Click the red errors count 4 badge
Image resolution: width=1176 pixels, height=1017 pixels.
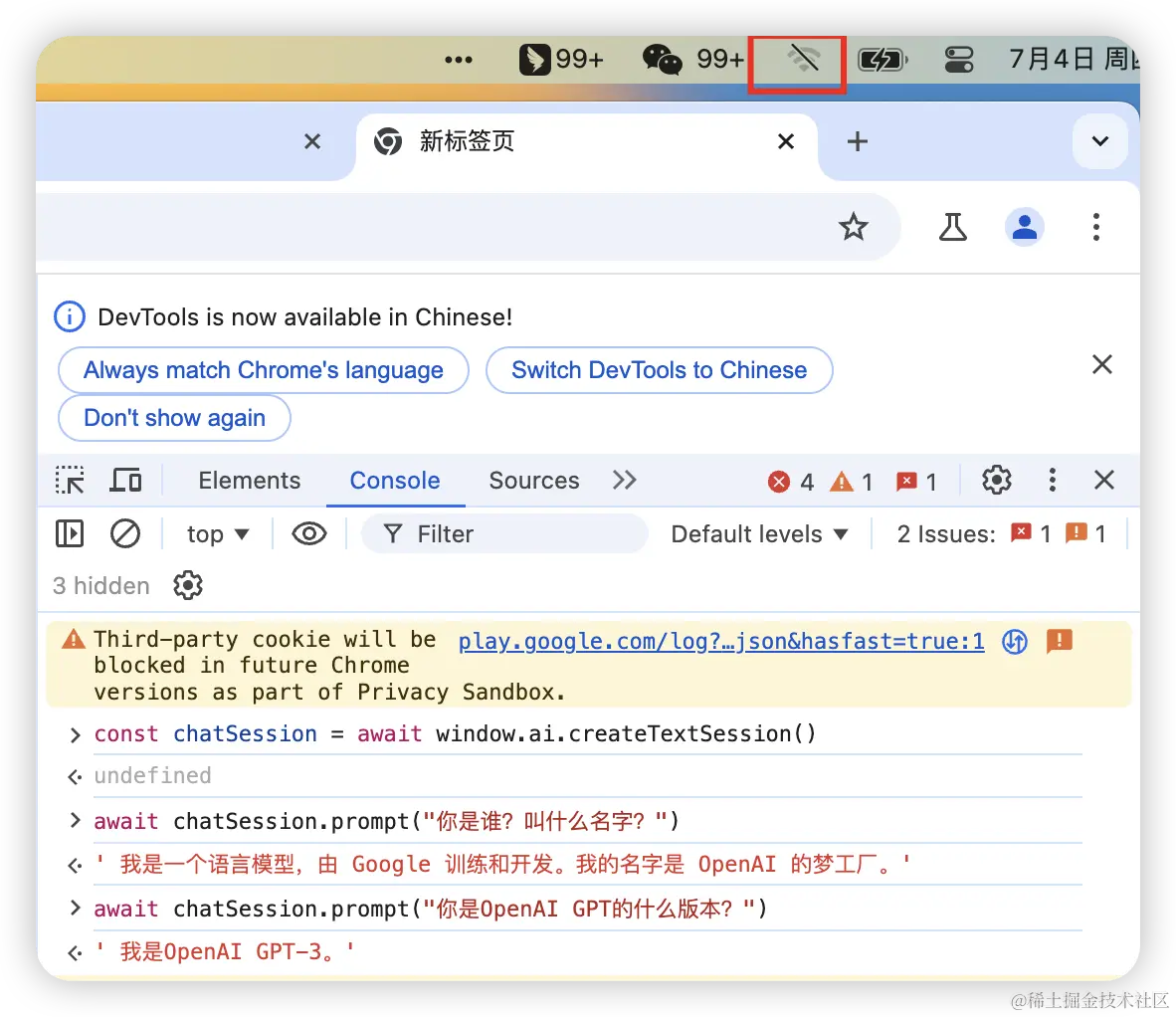[791, 482]
